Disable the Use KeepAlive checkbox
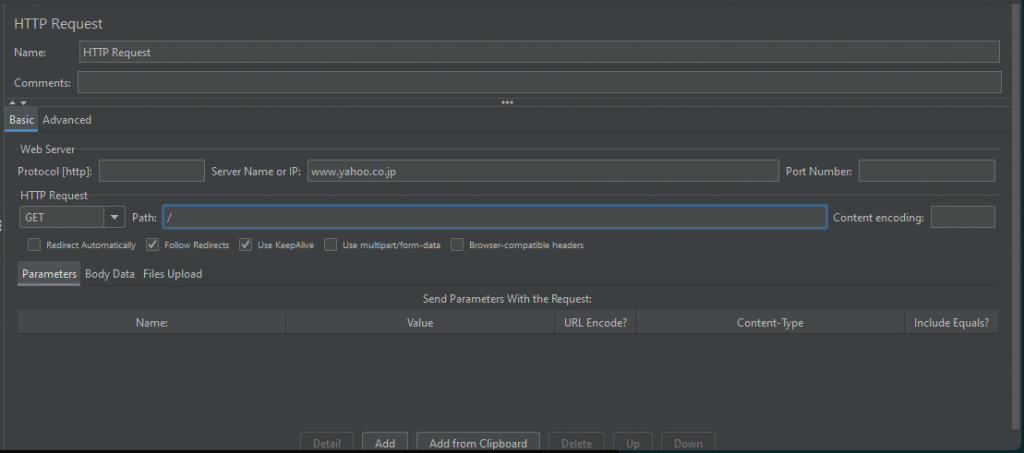The height and width of the screenshot is (453, 1024). click(x=246, y=245)
